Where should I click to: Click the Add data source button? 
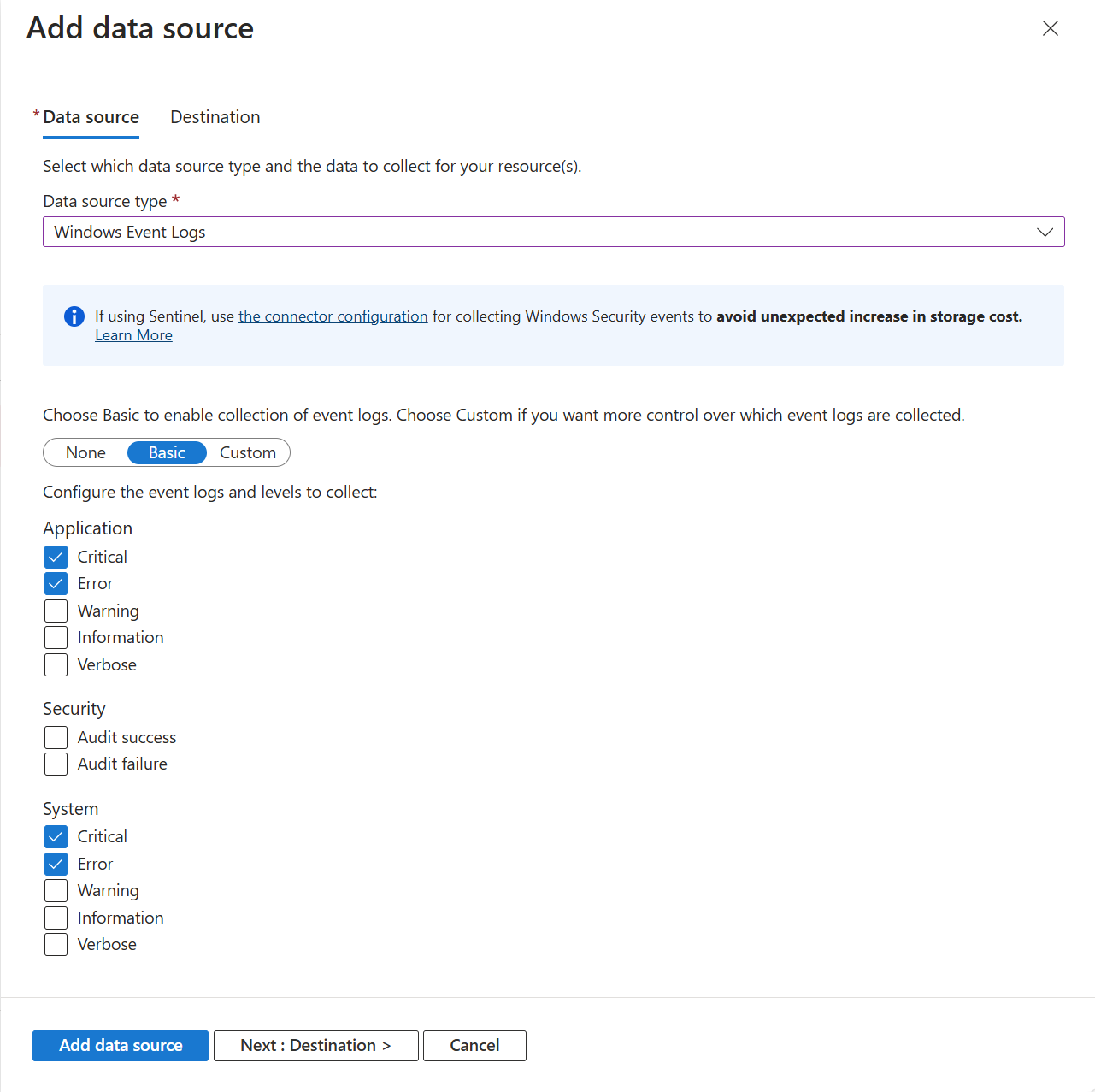point(121,1045)
